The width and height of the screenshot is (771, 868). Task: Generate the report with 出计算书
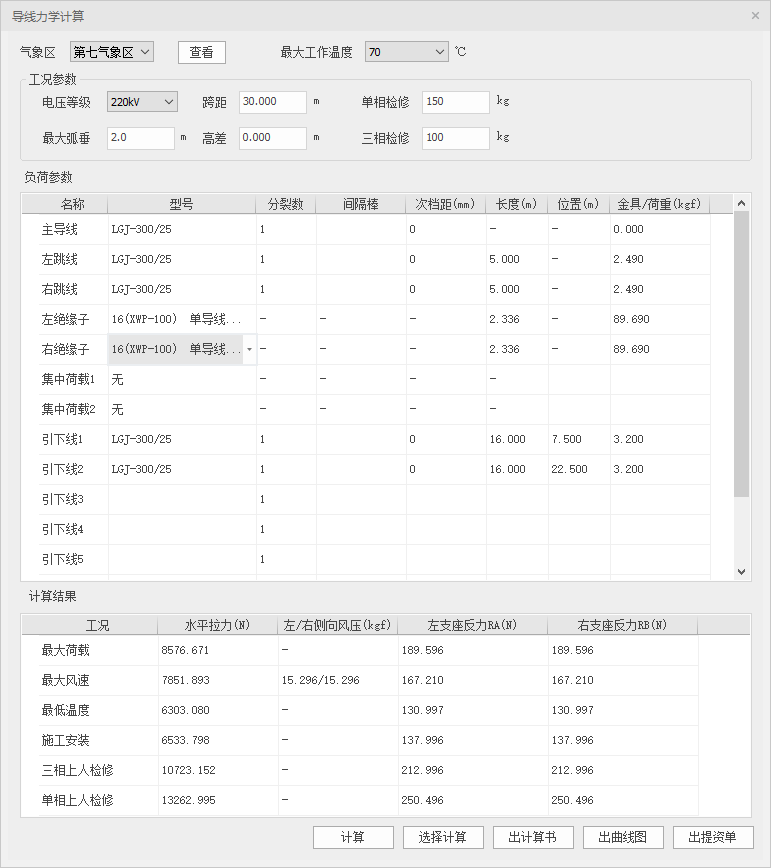point(533,837)
